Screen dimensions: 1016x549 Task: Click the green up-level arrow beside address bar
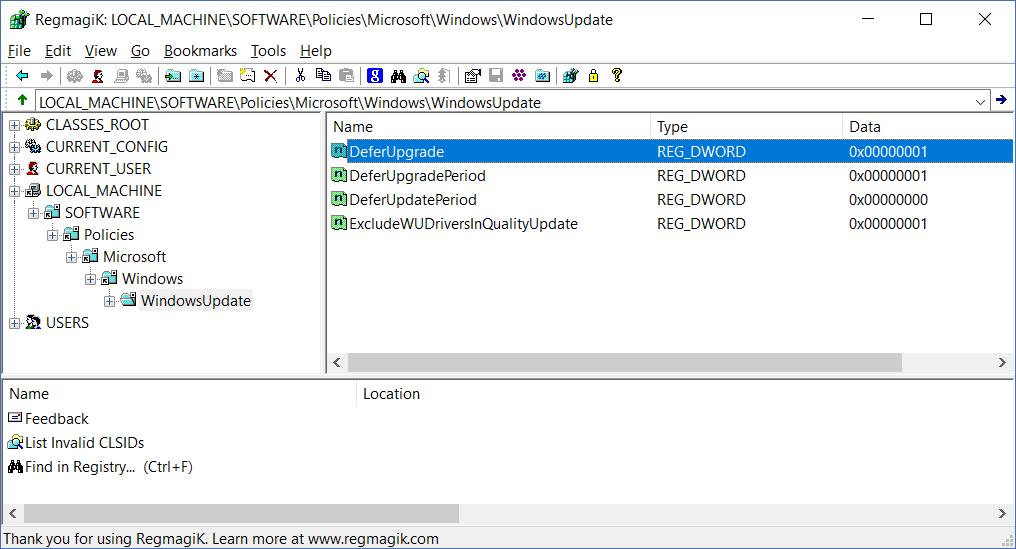click(x=22, y=101)
